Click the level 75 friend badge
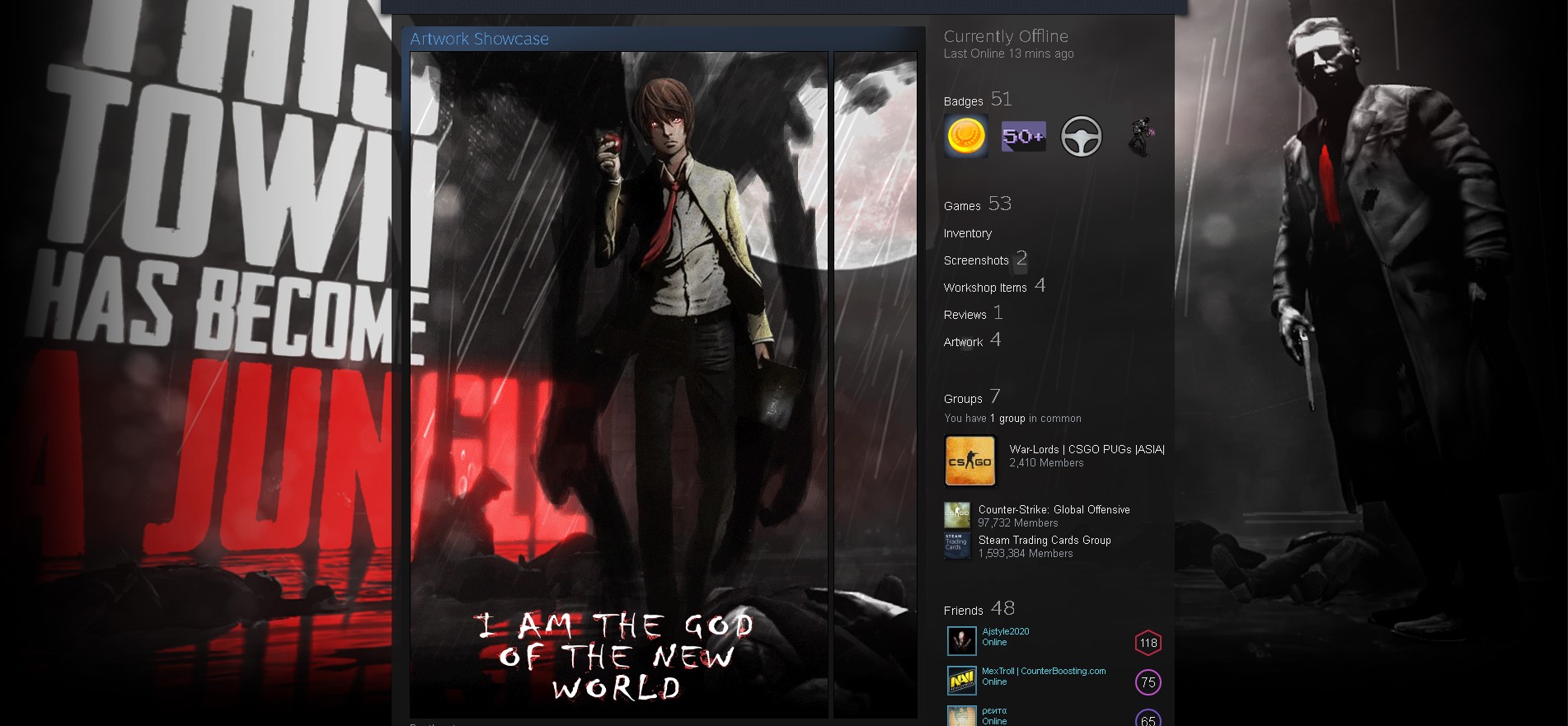Screen dimensions: 1568x726 coord(1148,682)
